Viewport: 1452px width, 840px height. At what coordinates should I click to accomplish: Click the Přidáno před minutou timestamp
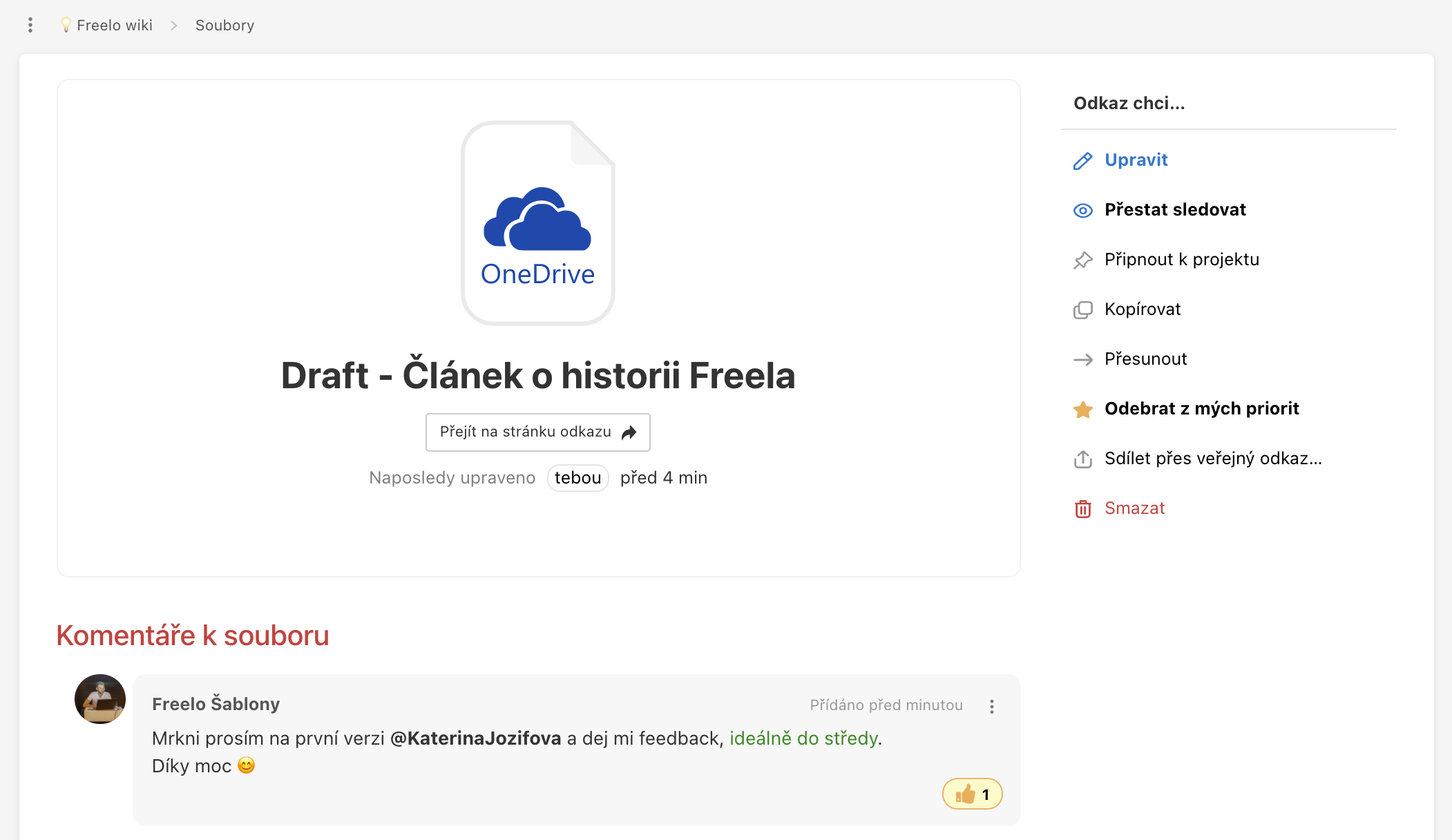(x=886, y=705)
